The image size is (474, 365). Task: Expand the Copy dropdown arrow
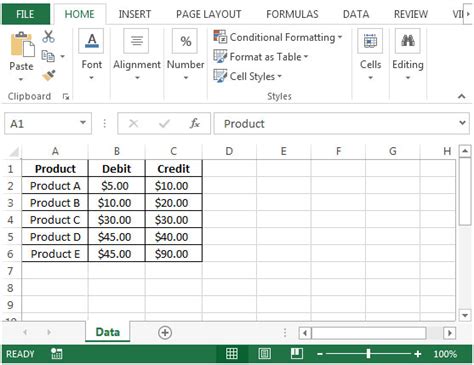pos(62,56)
